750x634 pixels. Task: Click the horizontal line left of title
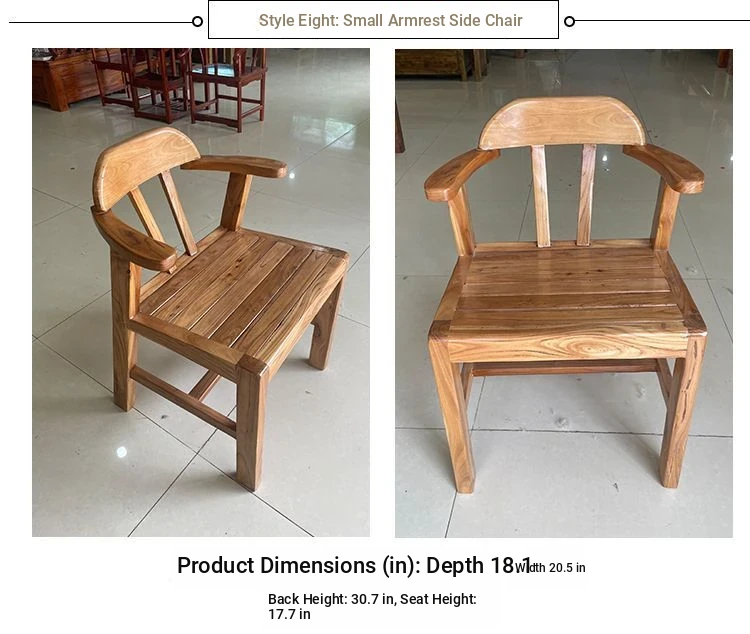pos(100,22)
